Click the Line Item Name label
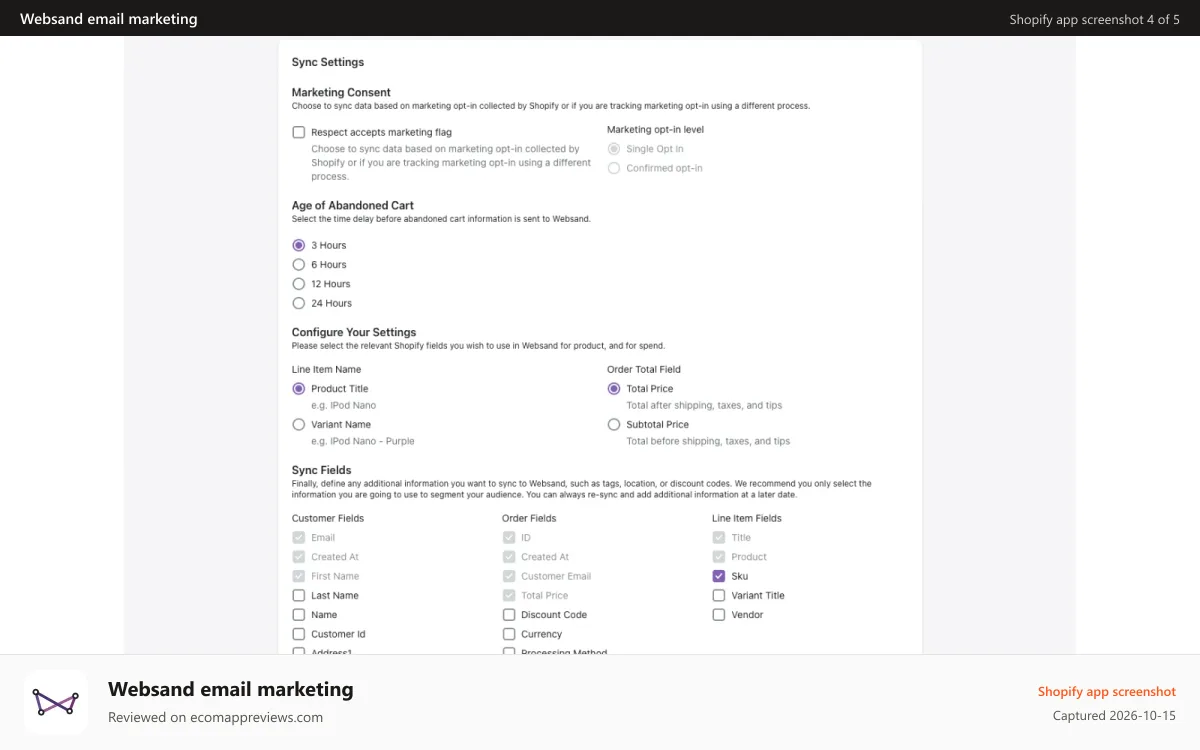 click(327, 370)
